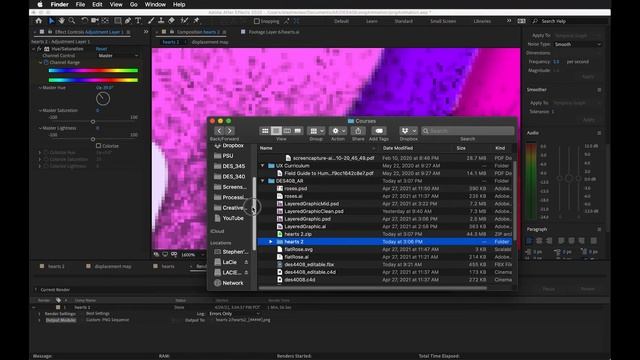Image resolution: width=640 pixels, height=360 pixels.
Task: Click the Finder Share icon
Action: (x=358, y=131)
